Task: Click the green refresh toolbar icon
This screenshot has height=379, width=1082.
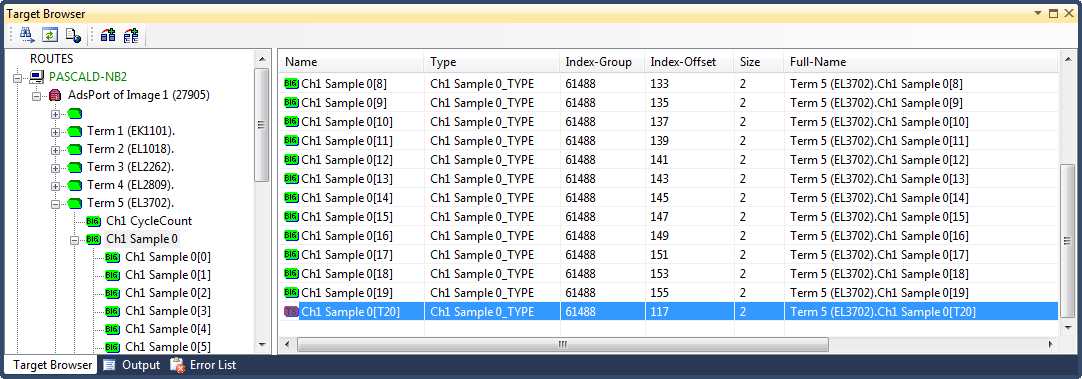Action: (50, 35)
